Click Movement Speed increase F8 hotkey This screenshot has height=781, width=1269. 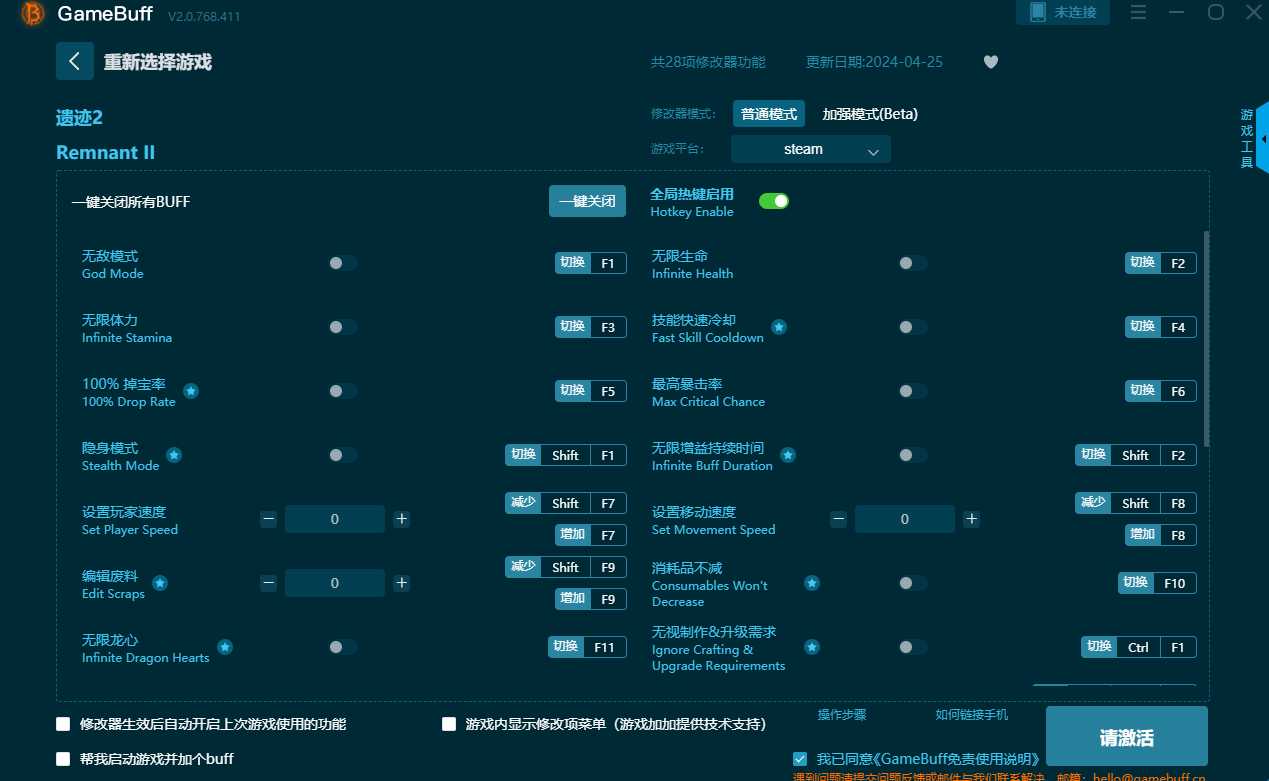coord(1161,535)
